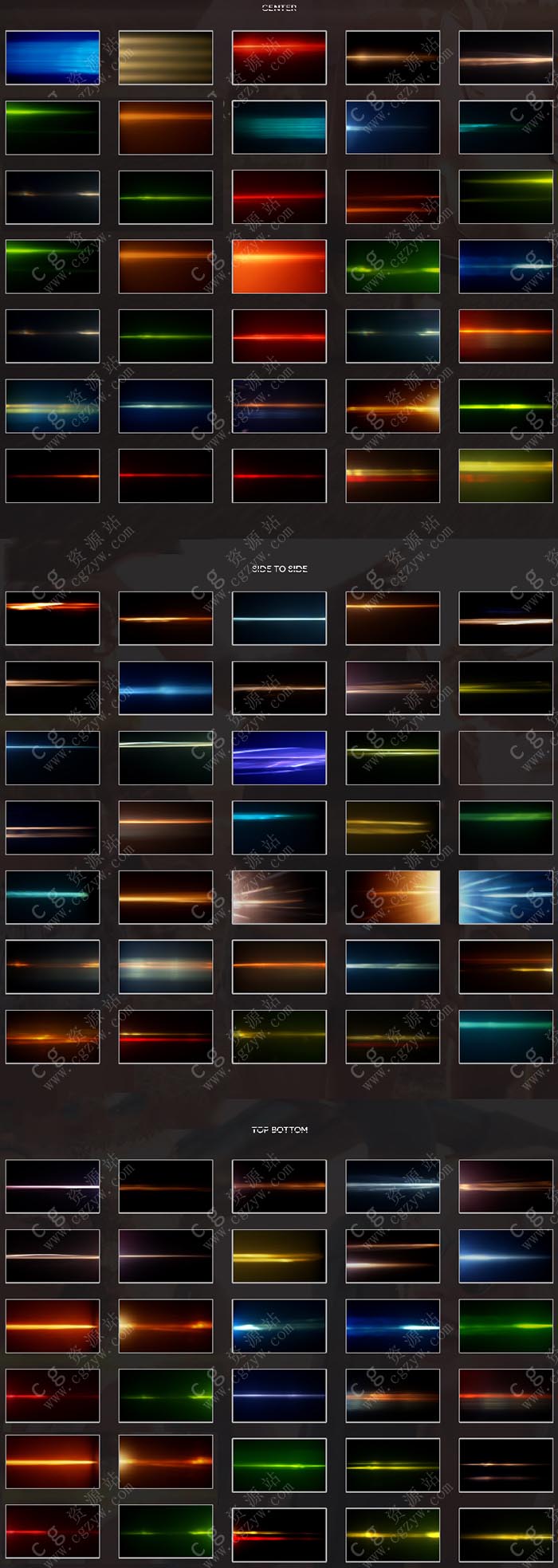Pick the golden yellow thumbnail in TOP BOTTOM
The height and width of the screenshot is (1568, 558).
[279, 1256]
